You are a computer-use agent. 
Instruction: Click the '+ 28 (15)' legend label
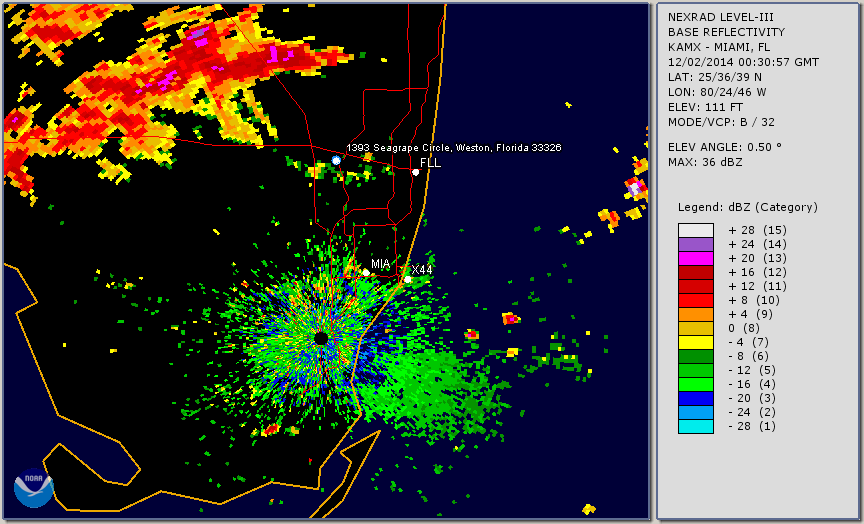point(757,230)
